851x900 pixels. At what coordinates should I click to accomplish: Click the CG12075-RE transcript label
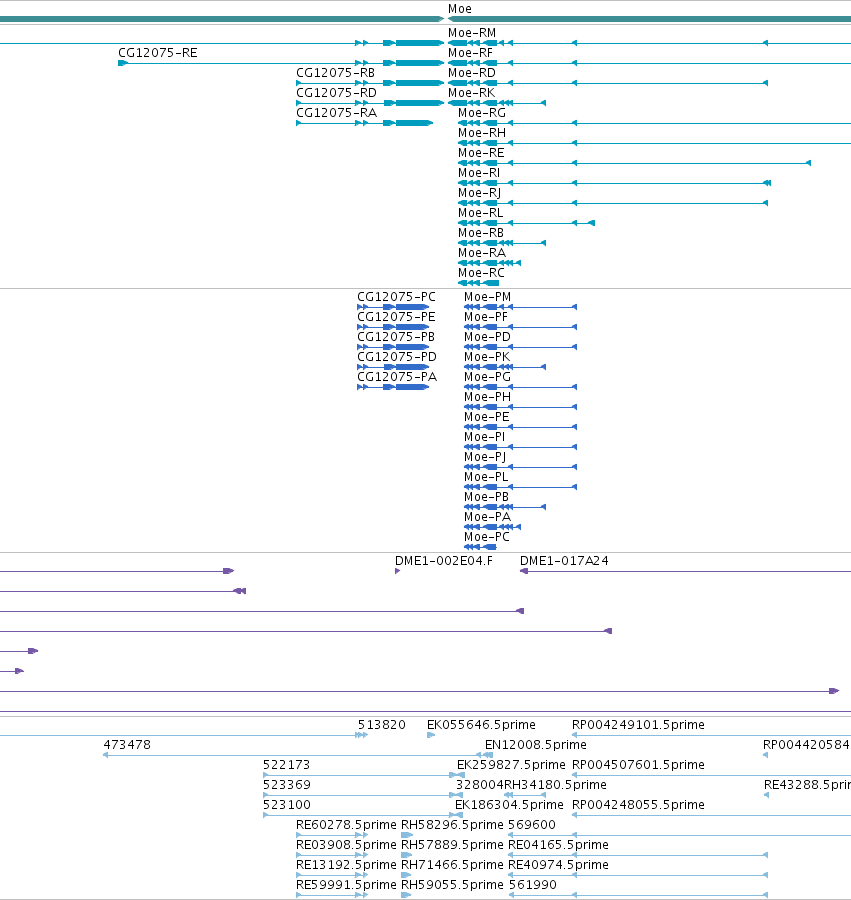coord(158,53)
